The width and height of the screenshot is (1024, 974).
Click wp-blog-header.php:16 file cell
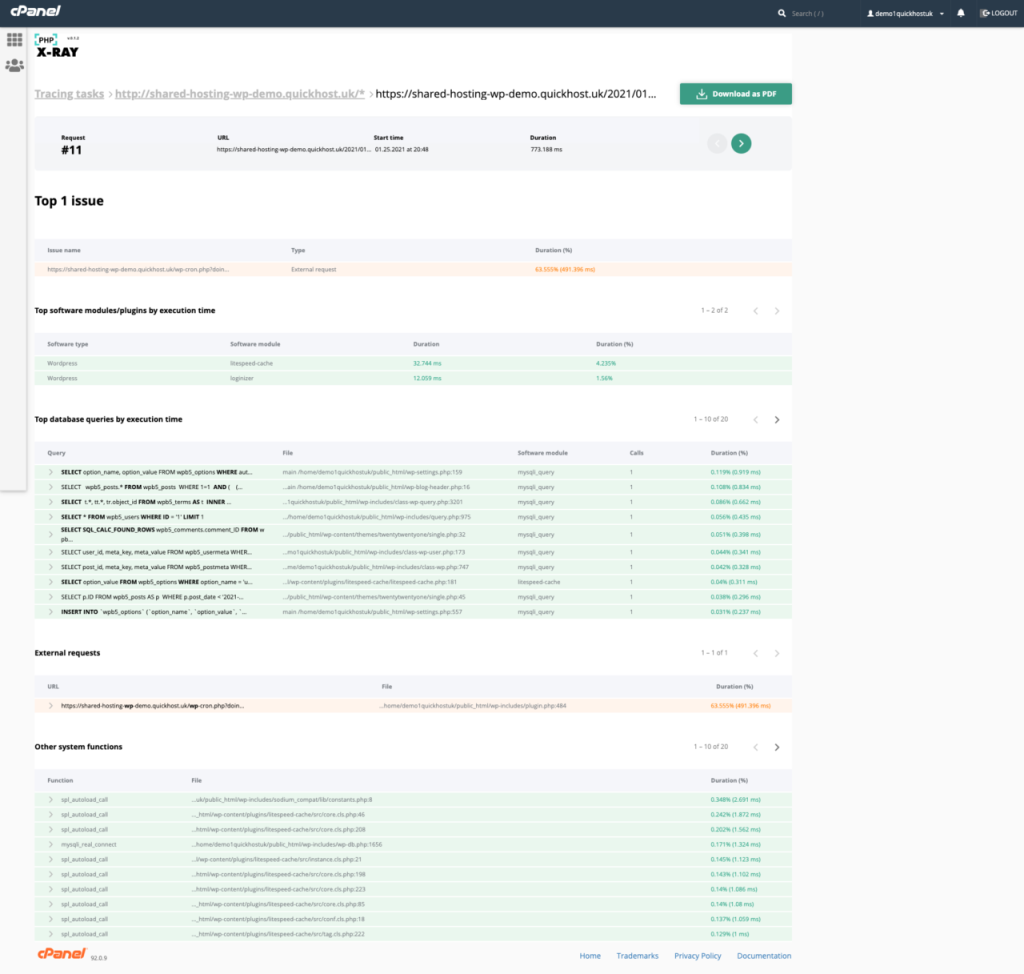tap(376, 487)
